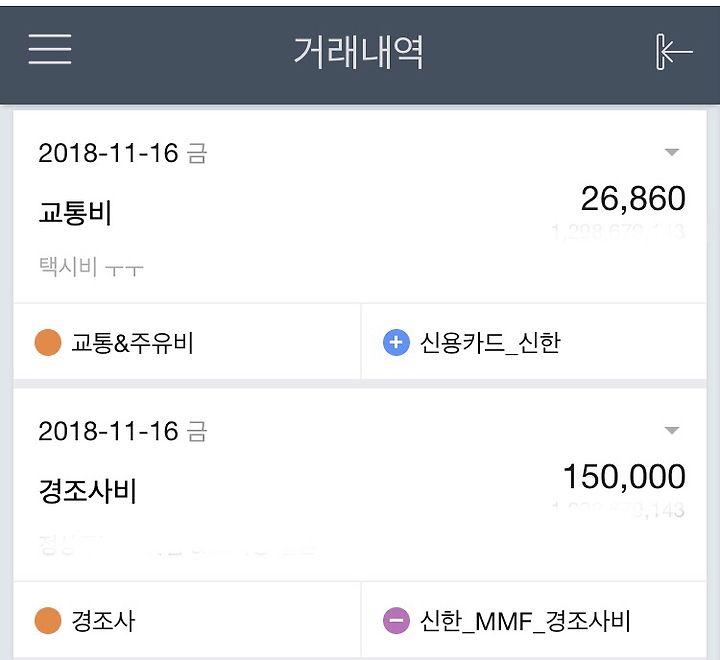Select the 150,000 amount
Screen dimensions: 720x660
pyautogui.click(x=624, y=477)
